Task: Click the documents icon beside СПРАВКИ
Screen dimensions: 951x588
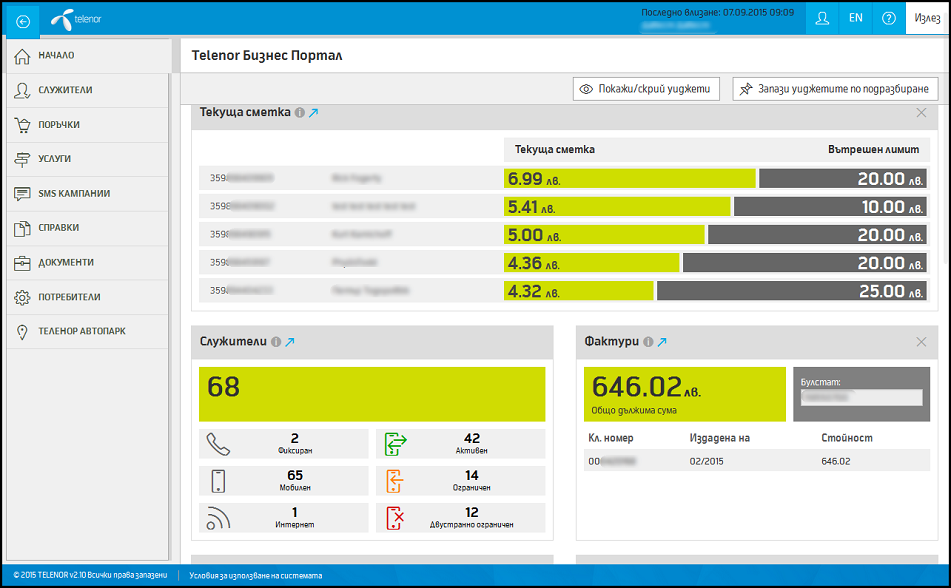Action: [x=22, y=229]
